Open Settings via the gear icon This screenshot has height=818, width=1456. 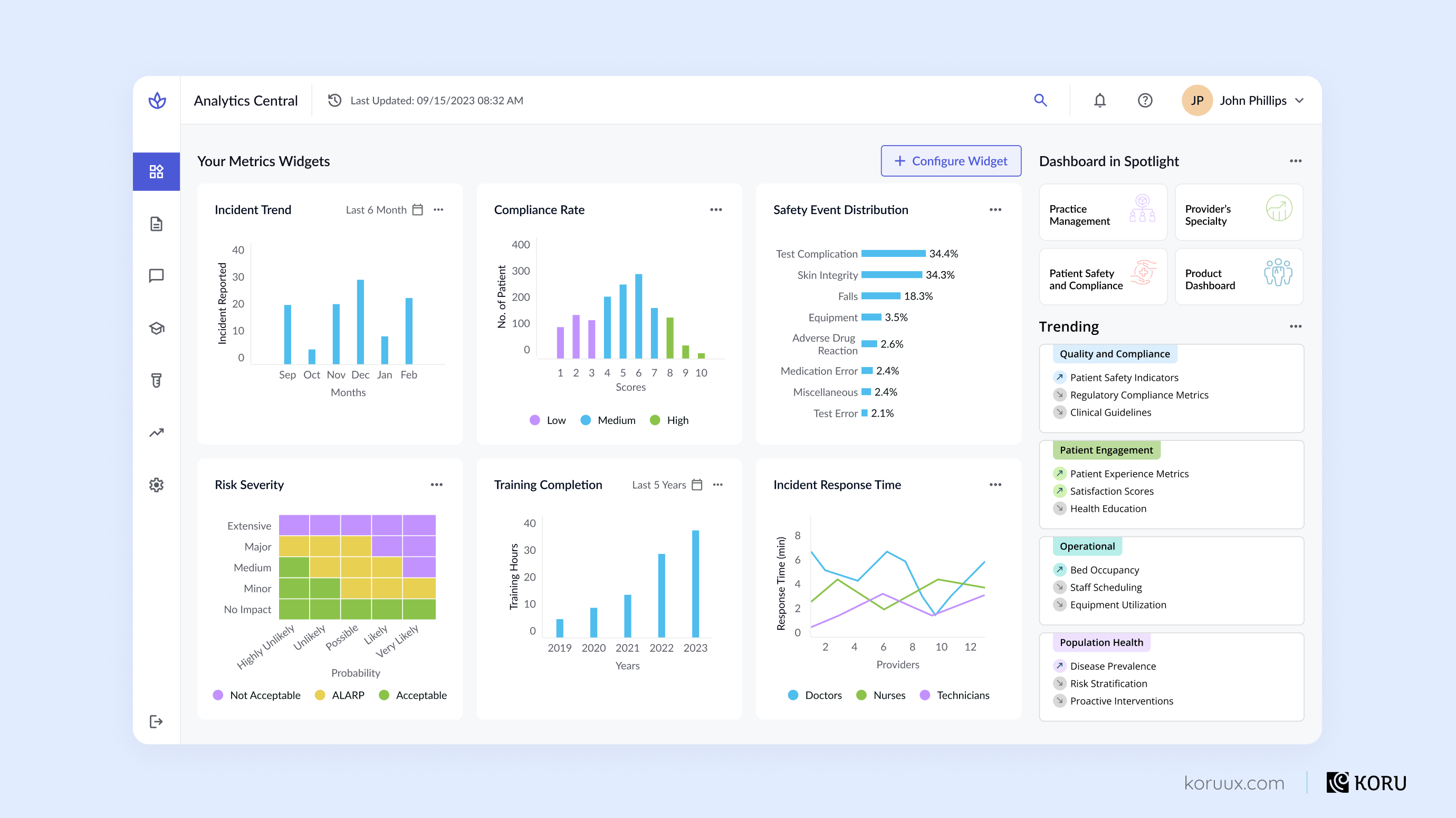(x=156, y=485)
